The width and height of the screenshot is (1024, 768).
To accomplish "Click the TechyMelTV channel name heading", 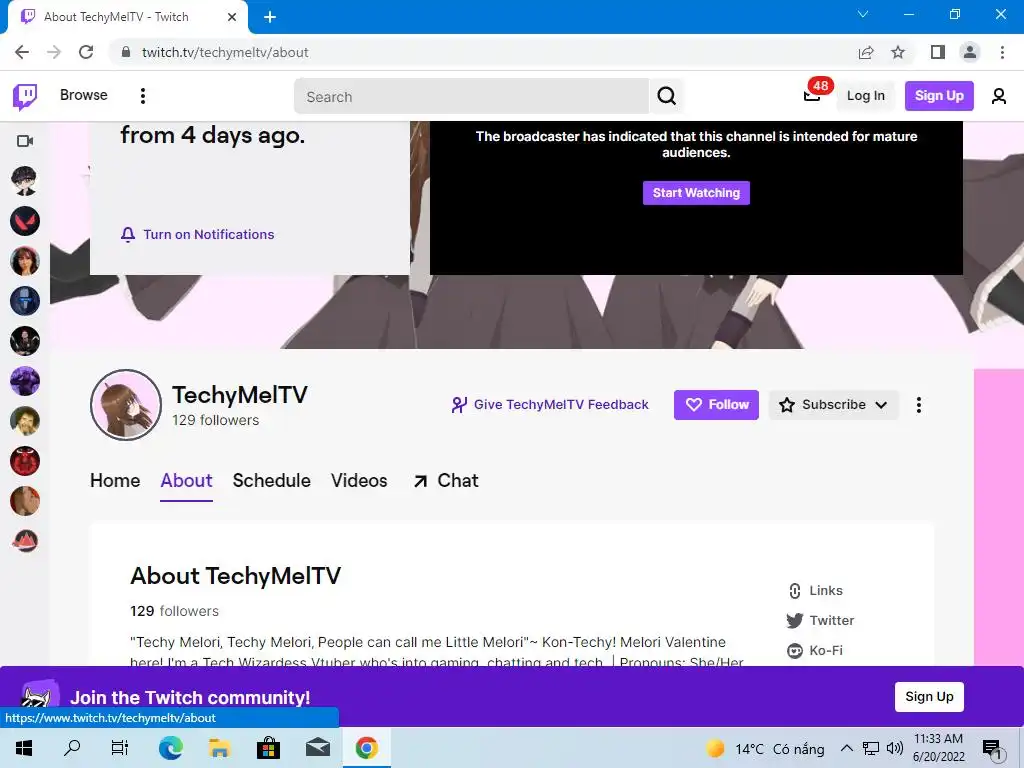I will pos(240,395).
